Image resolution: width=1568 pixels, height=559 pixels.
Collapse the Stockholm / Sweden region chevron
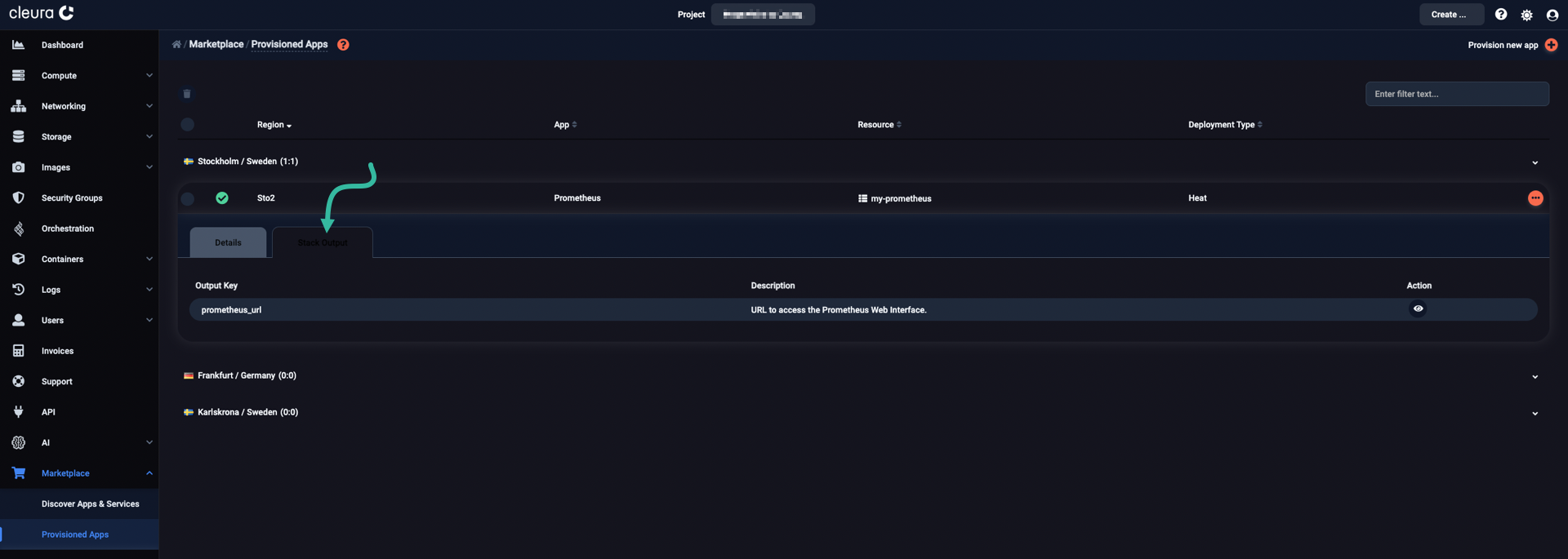(1535, 162)
